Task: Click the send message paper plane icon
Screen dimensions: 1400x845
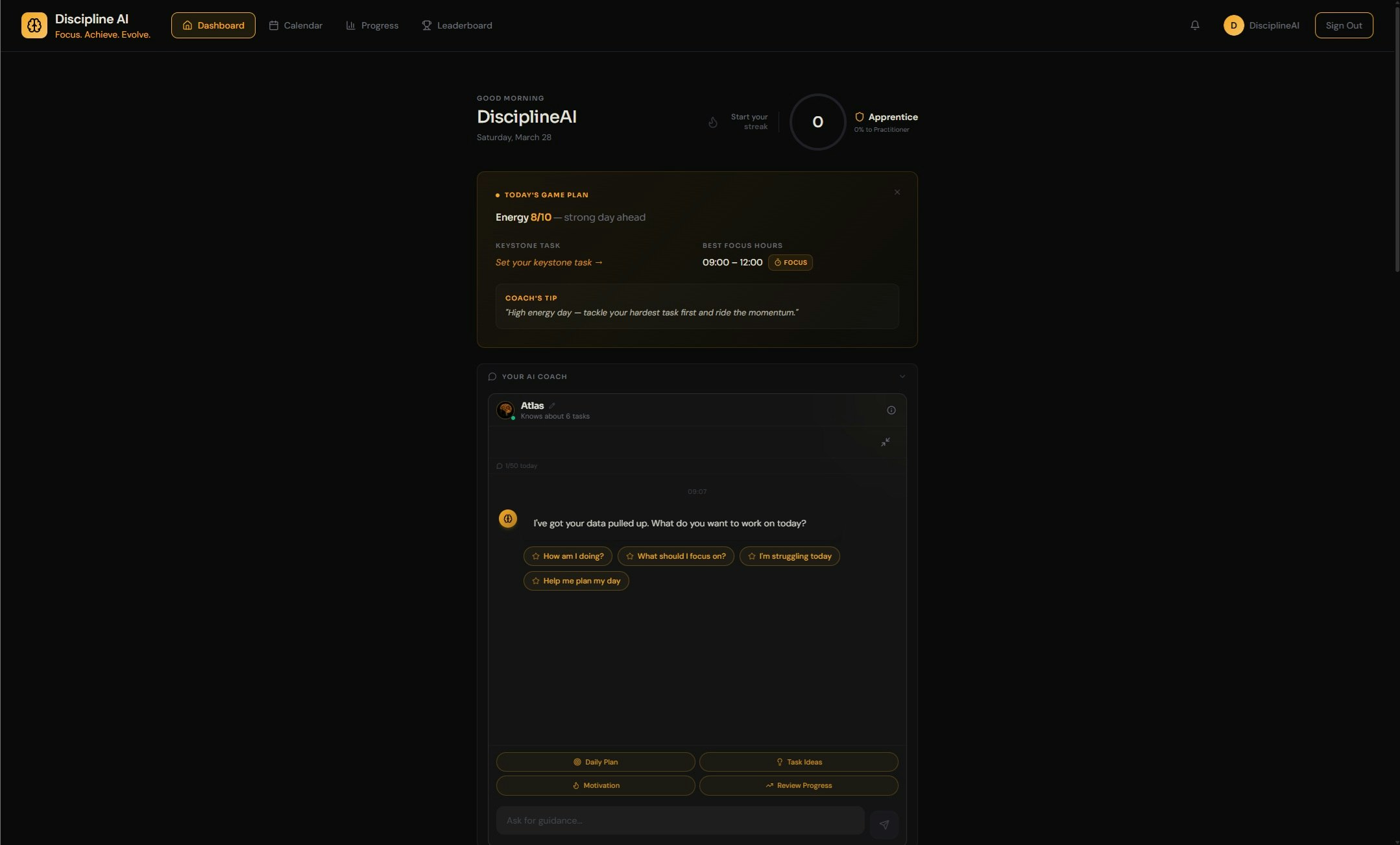Action: (884, 824)
